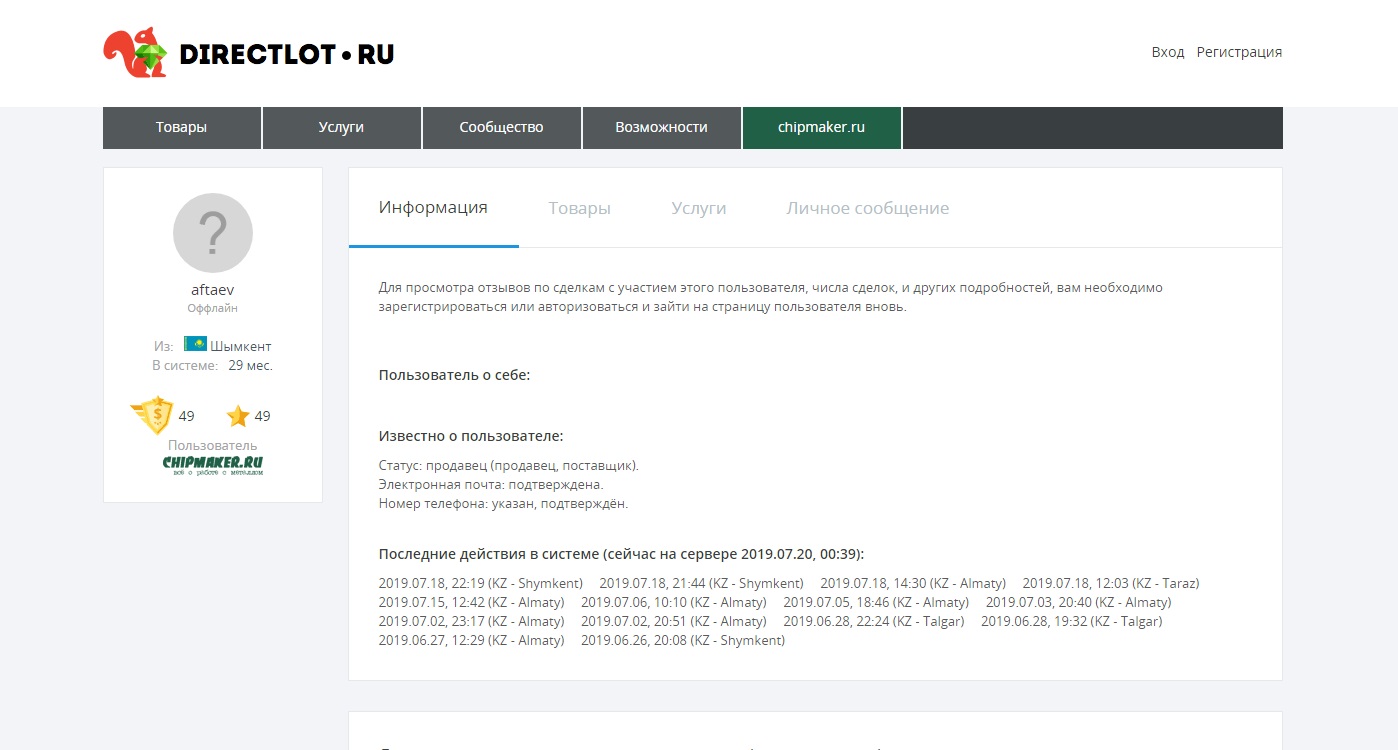Image resolution: width=1398 pixels, height=750 pixels.
Task: Click the Пользователь label under the badges
Action: tap(213, 445)
